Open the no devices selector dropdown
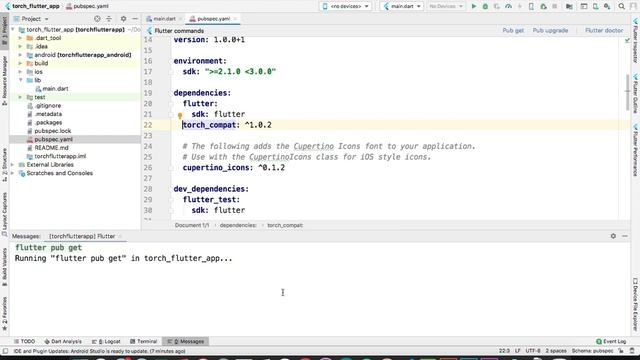 [346, 6]
